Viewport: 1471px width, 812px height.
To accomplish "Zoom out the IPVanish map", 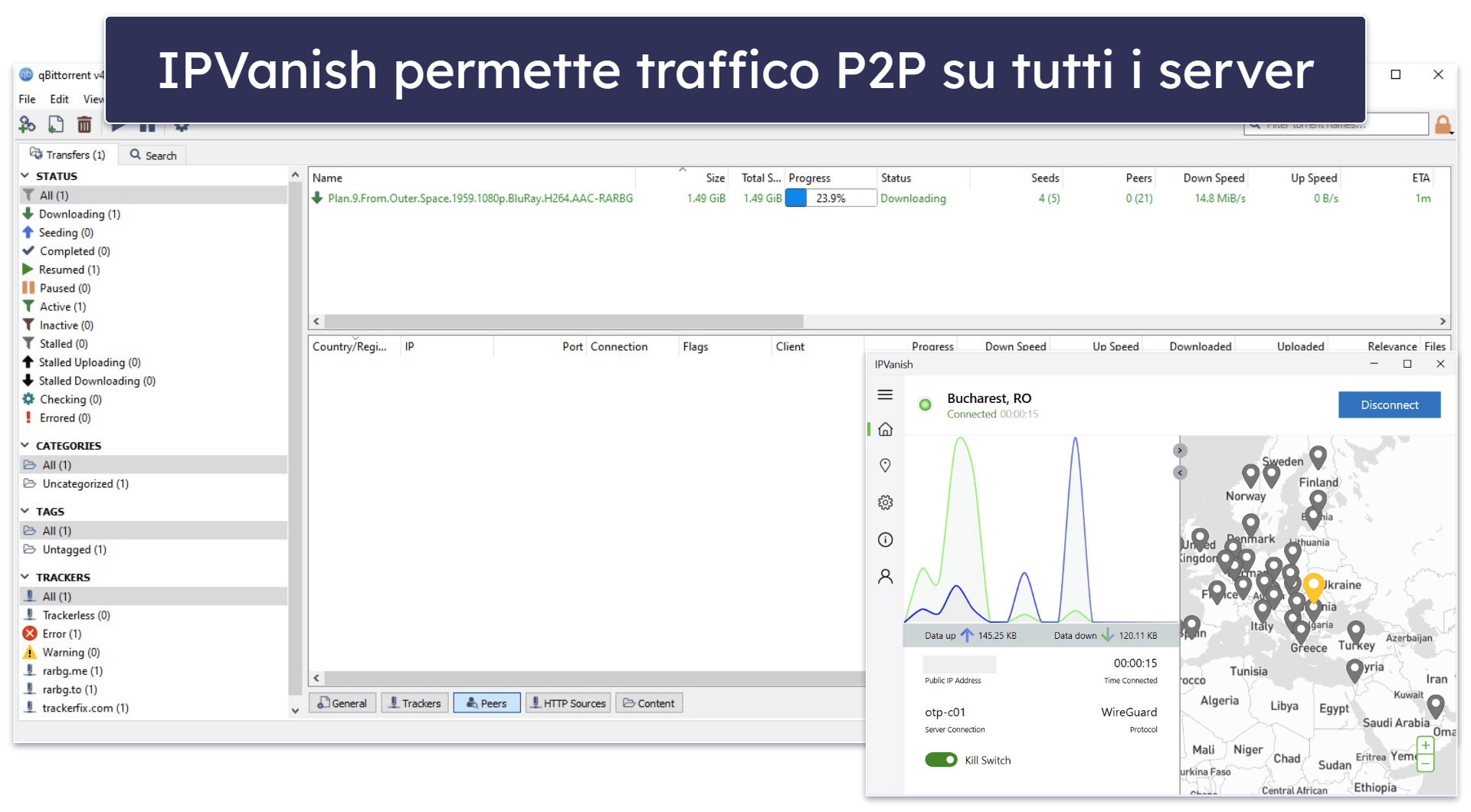I will [1425, 763].
